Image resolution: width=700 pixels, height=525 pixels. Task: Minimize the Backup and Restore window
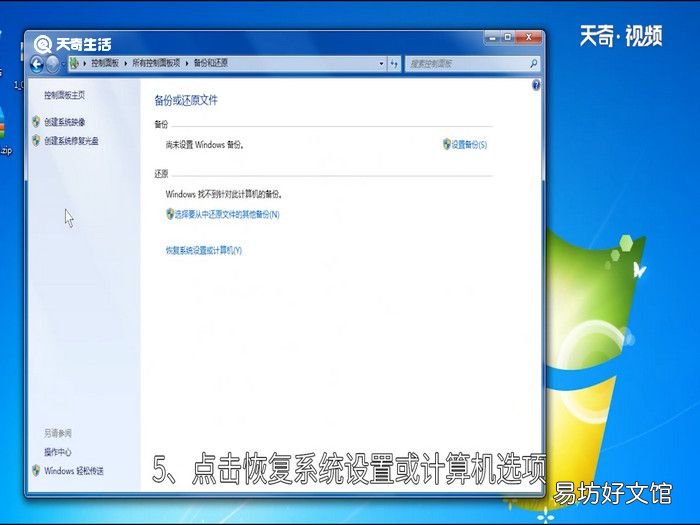[x=492, y=38]
